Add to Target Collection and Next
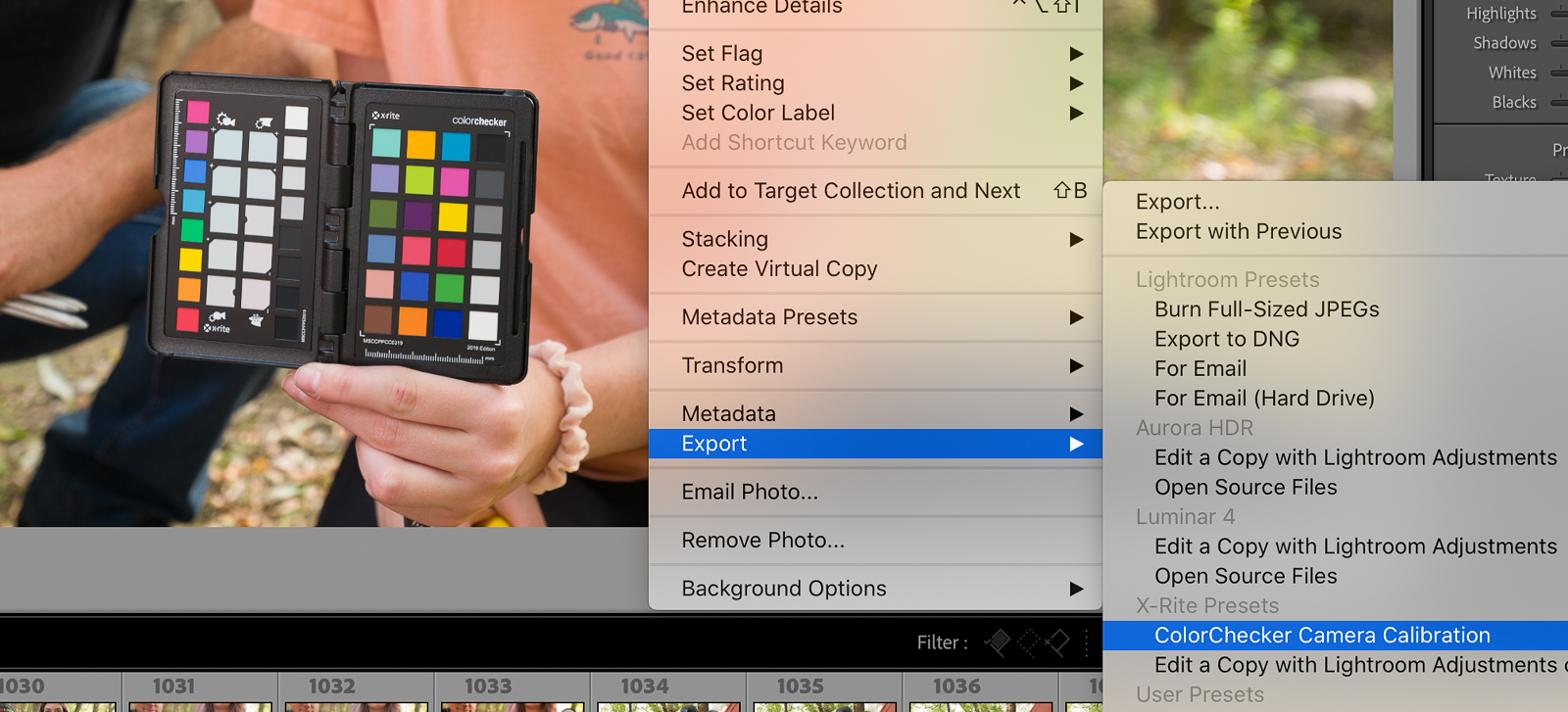Image resolution: width=1568 pixels, height=712 pixels. click(x=851, y=191)
